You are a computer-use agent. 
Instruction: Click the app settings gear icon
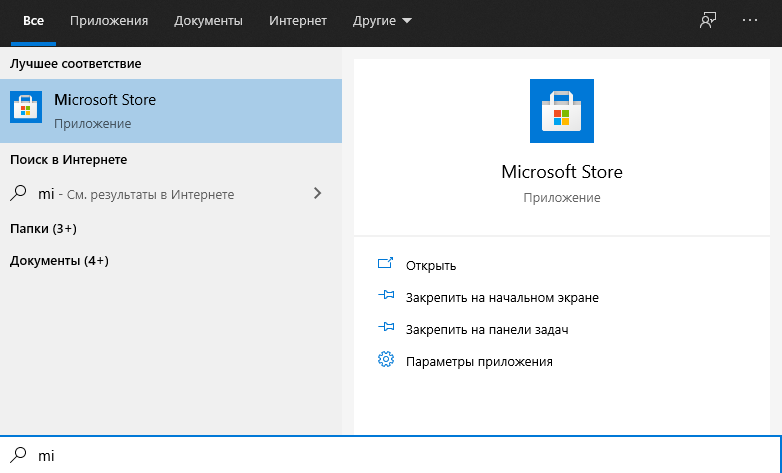pos(386,359)
